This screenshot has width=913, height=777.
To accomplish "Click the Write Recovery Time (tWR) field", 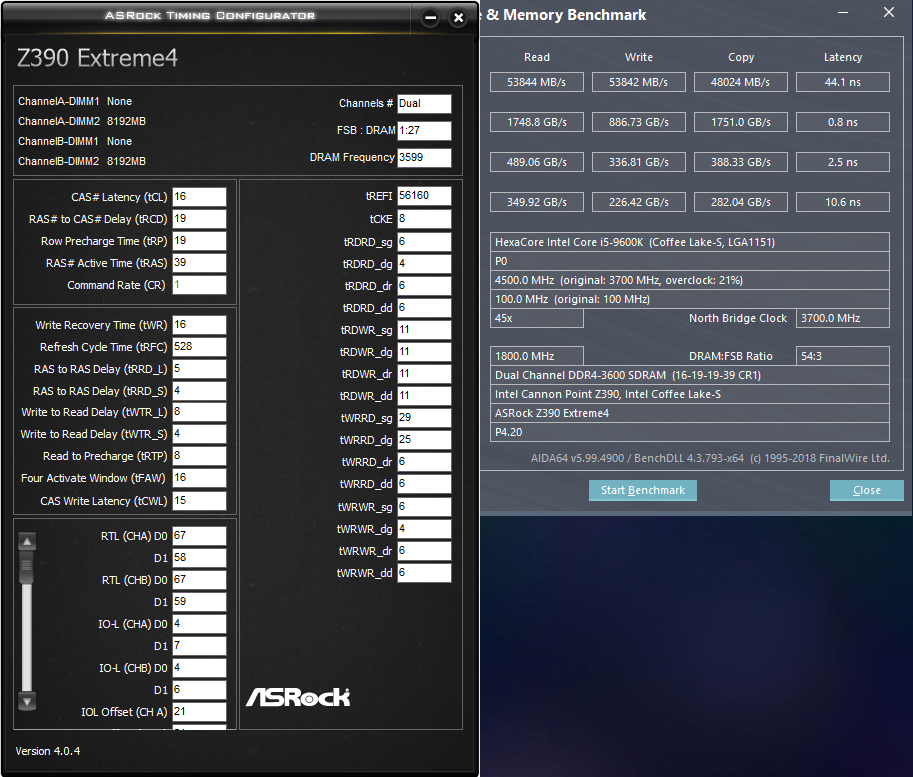I will [x=199, y=325].
